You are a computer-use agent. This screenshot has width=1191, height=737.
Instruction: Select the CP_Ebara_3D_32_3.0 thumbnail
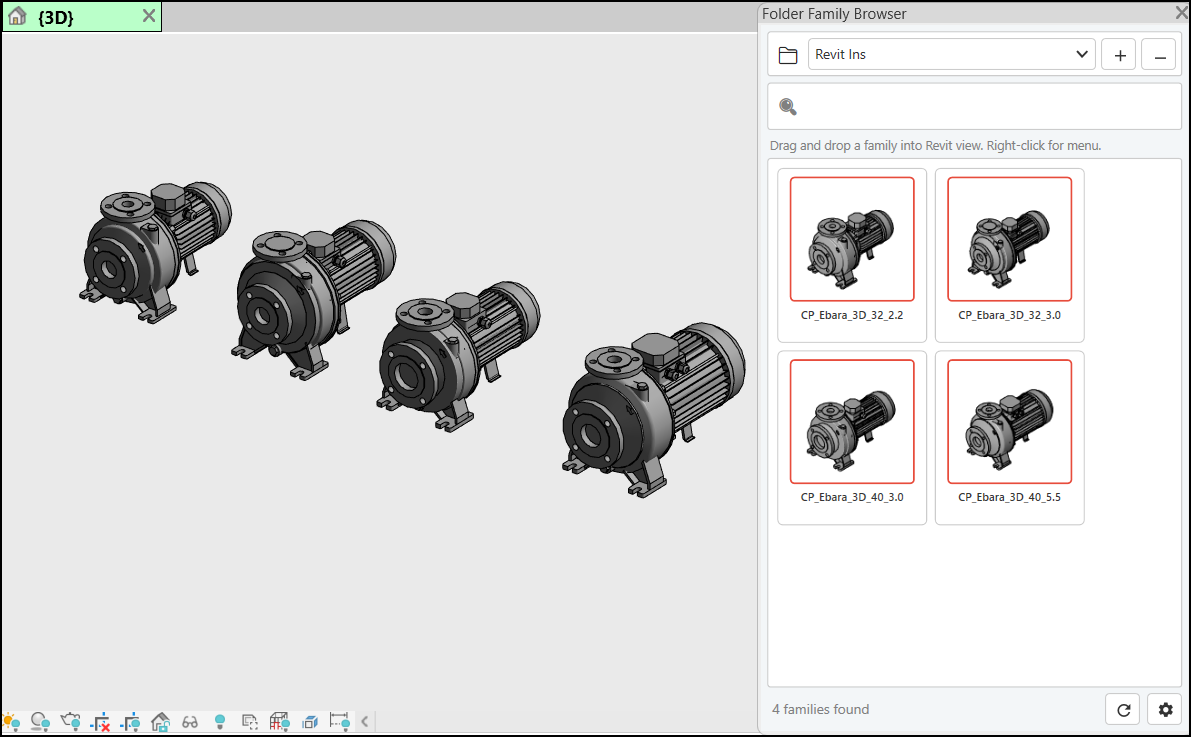1009,239
